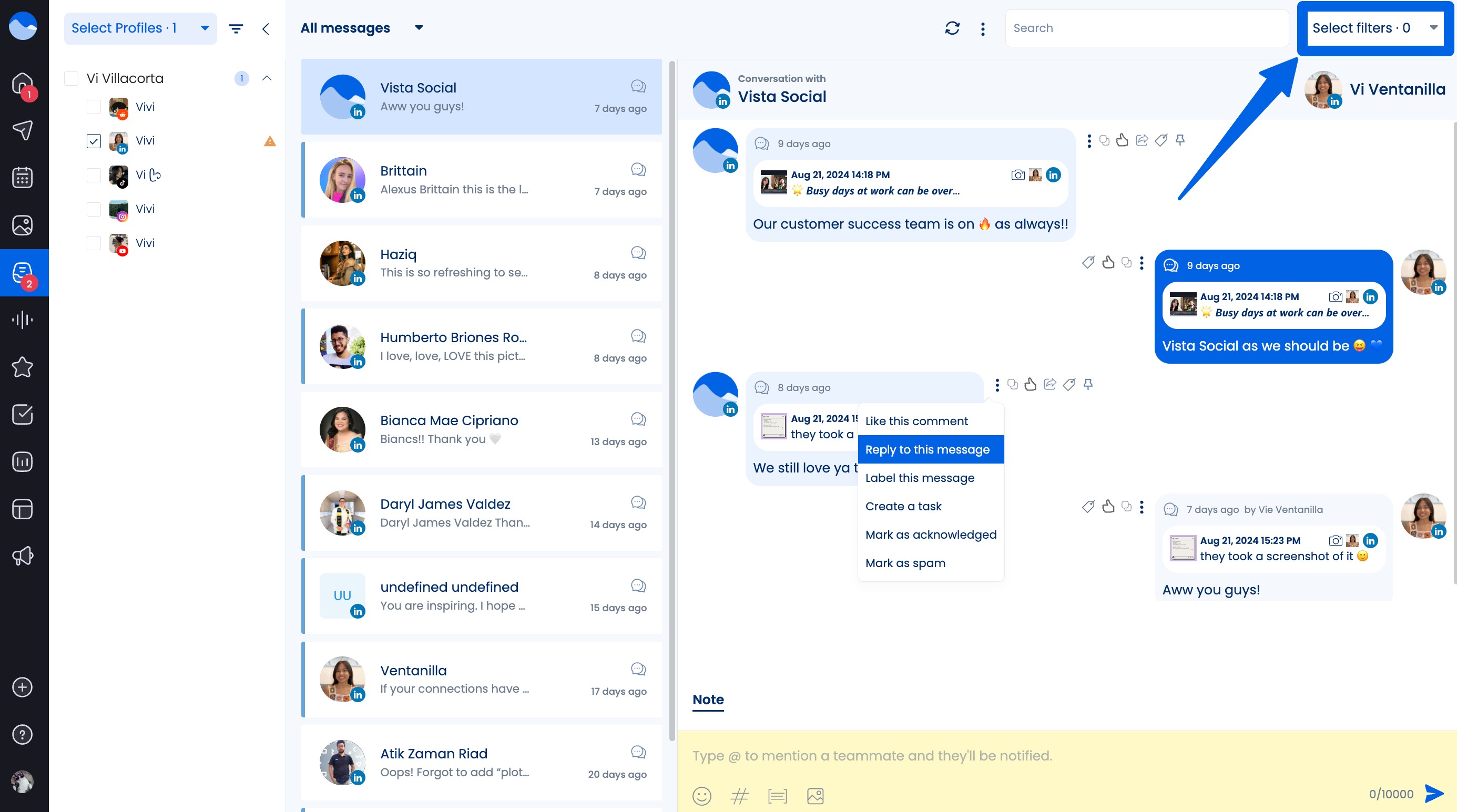1457x812 pixels.
Task: Click the Reviews star icon in sidebar
Action: (22, 367)
